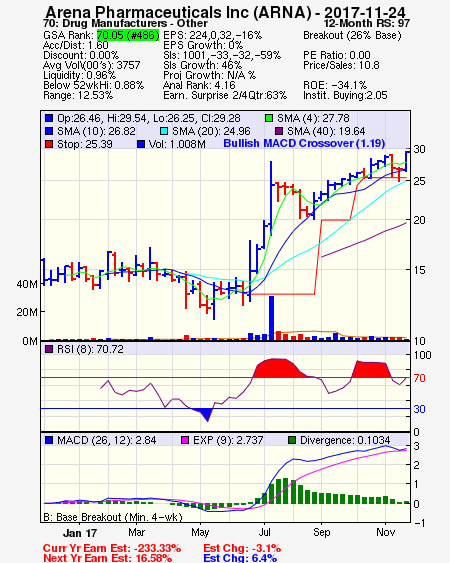Click the 'May' date axis label

(200, 533)
